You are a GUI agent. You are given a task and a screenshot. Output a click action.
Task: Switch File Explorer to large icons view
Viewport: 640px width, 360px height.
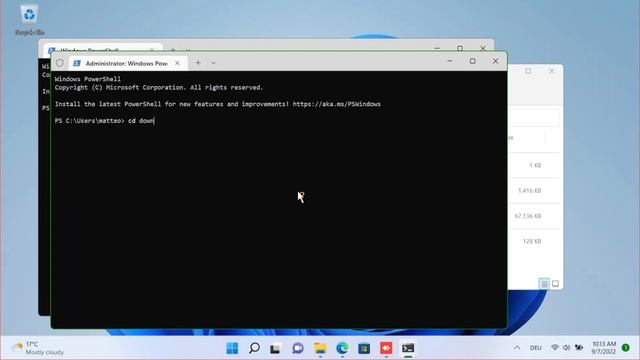coord(555,283)
